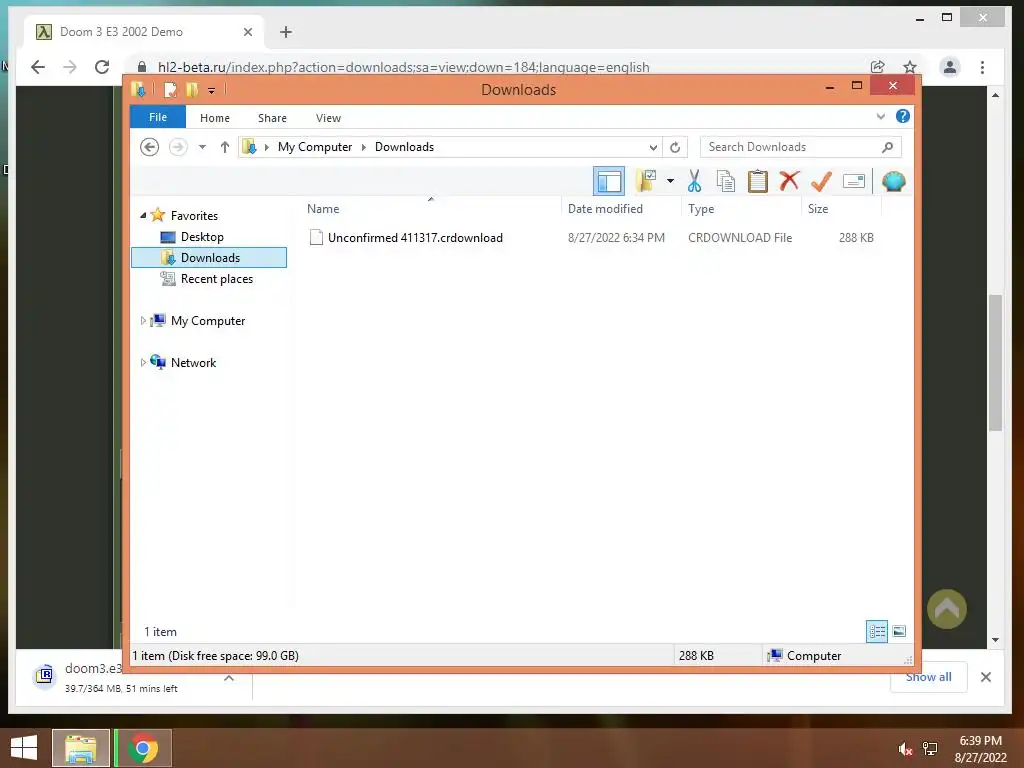Click the quick access new folder icon

click(191, 89)
